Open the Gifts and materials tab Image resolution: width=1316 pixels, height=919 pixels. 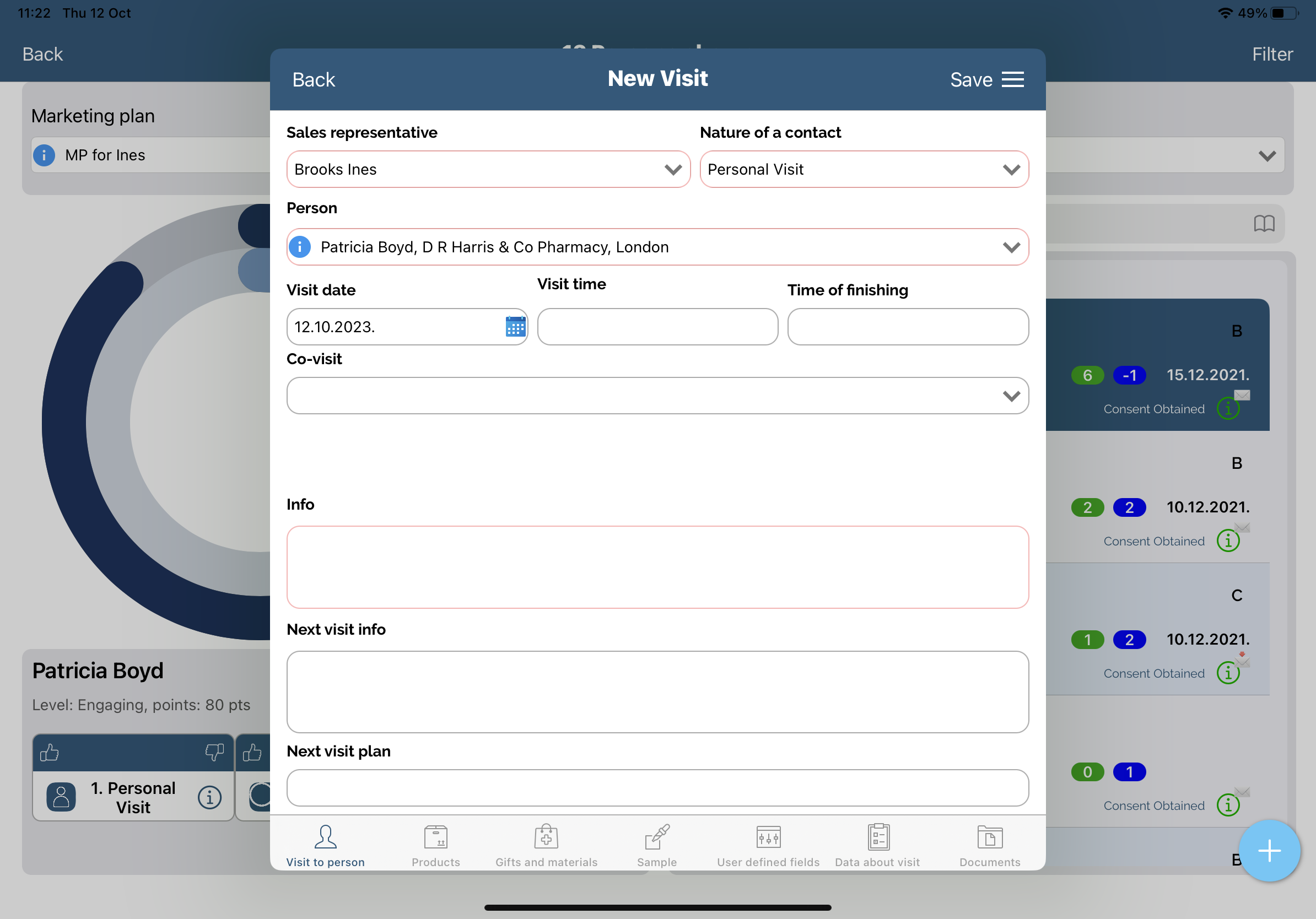(546, 845)
